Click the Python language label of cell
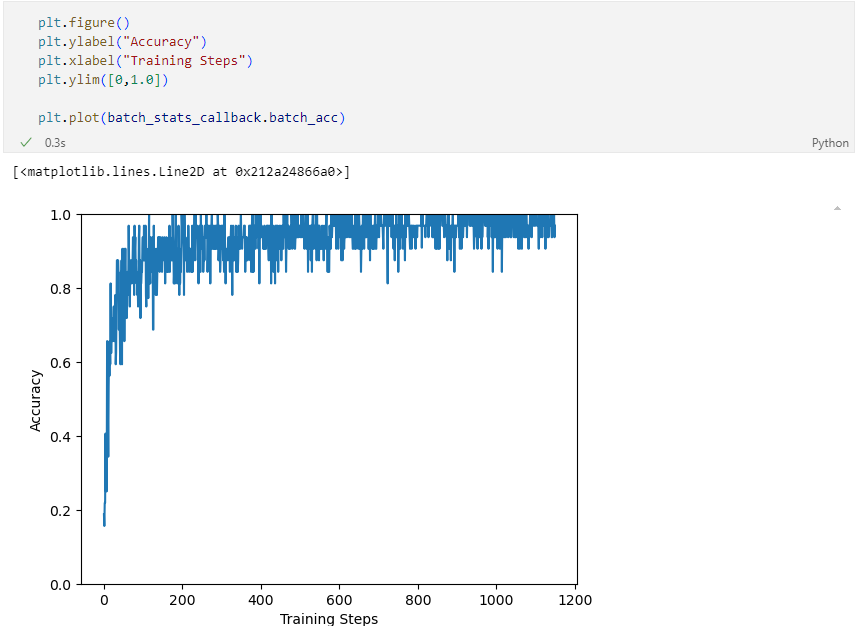 [830, 143]
